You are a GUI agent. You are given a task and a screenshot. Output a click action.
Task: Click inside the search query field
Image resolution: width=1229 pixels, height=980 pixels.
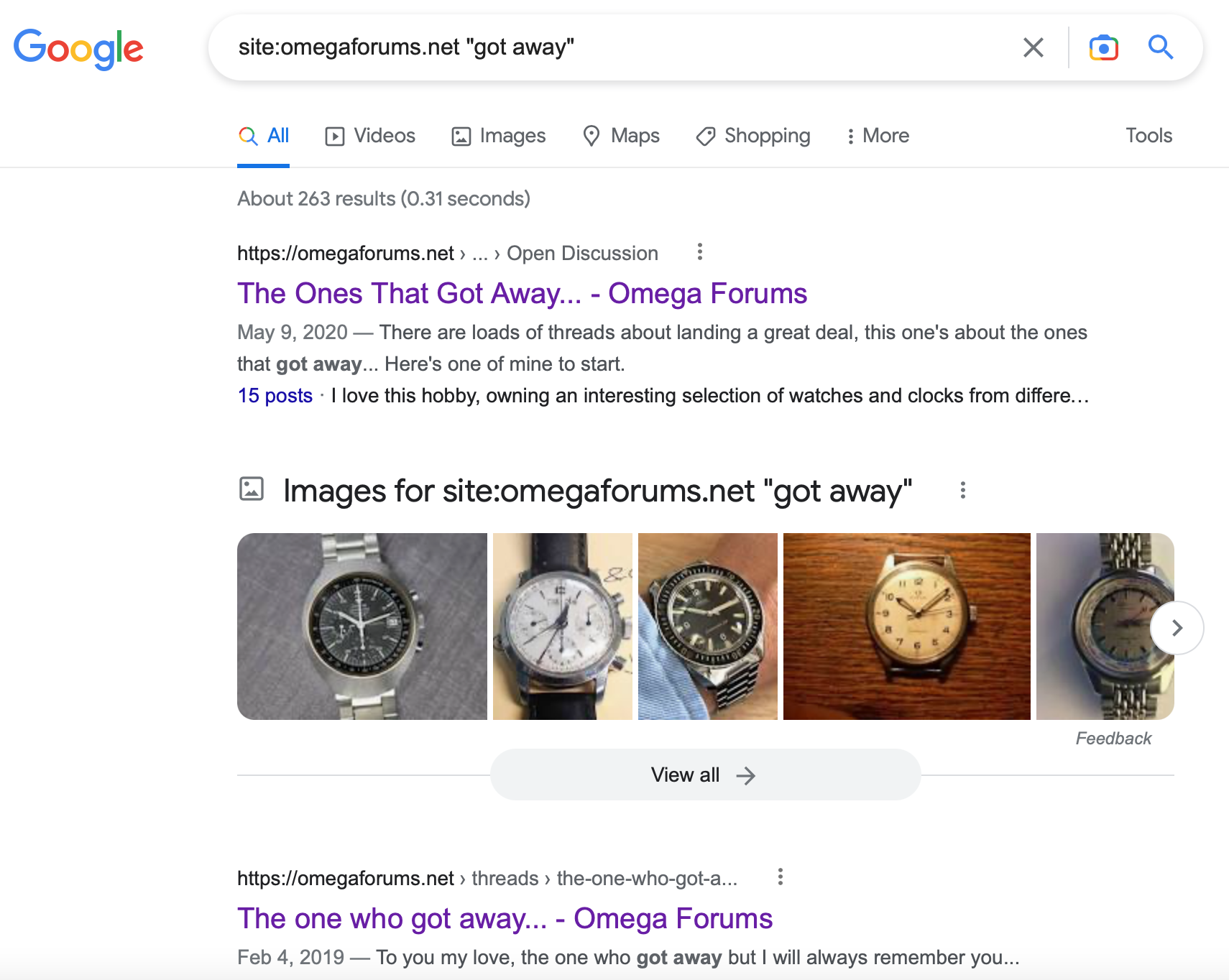(611, 47)
